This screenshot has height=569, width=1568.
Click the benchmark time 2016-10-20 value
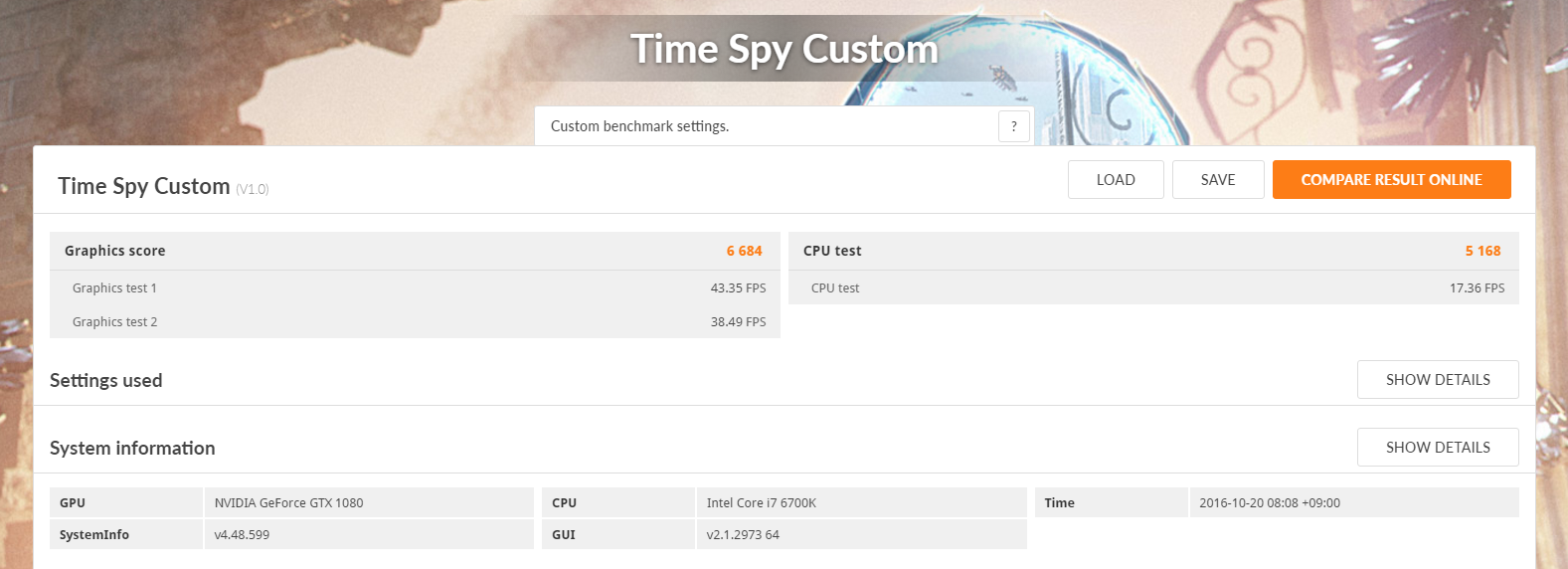(x=1269, y=503)
